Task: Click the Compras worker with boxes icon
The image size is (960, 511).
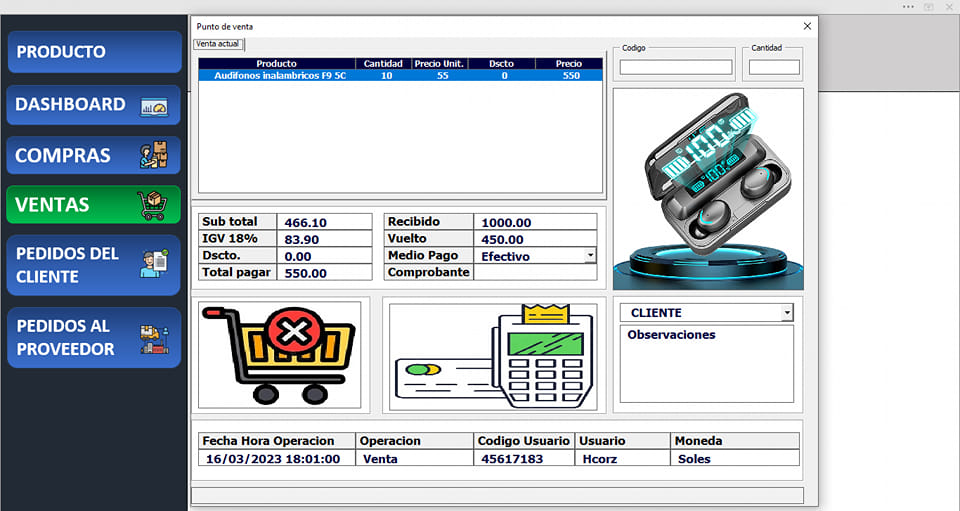Action: [153, 155]
